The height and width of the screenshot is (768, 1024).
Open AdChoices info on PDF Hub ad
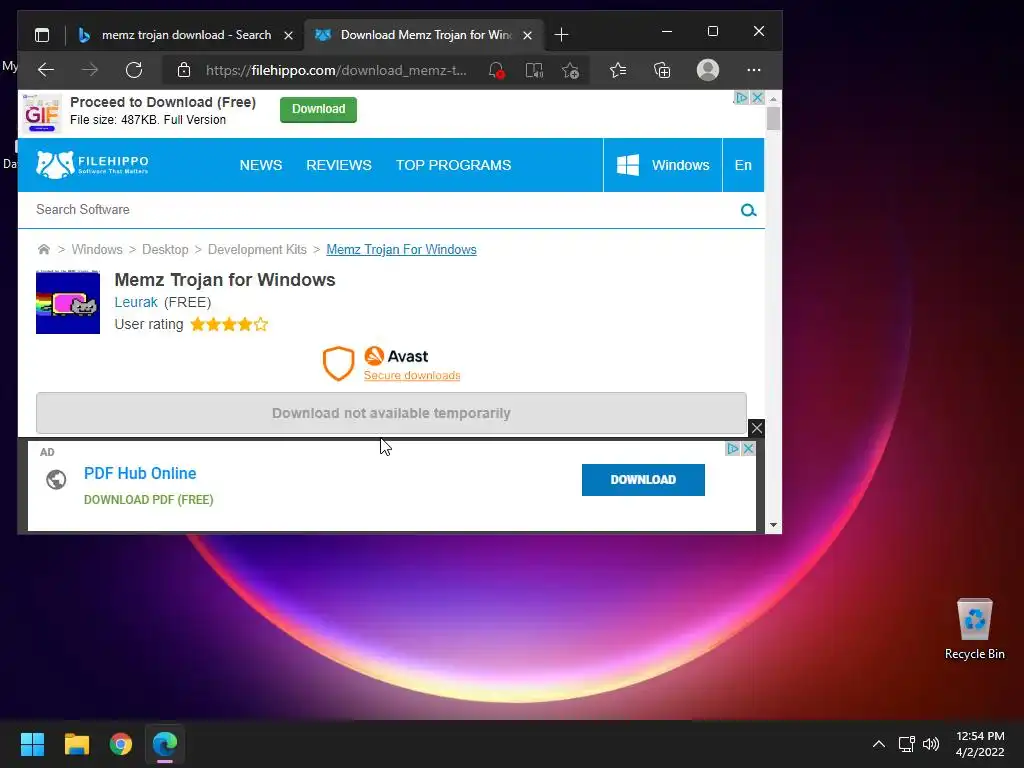pyautogui.click(x=733, y=449)
